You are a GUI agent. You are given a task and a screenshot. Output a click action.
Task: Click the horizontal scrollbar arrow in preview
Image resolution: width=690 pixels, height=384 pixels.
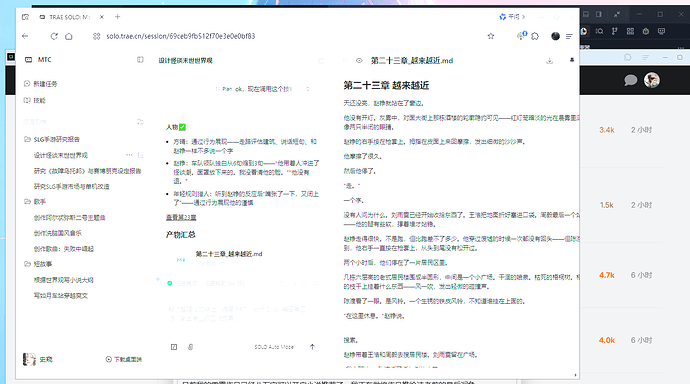tap(576, 375)
